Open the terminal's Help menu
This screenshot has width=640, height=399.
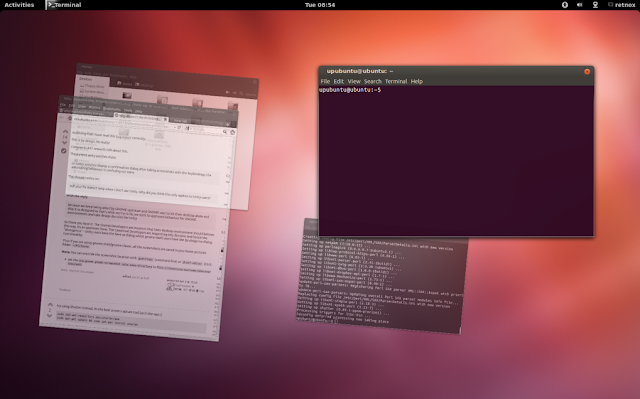[x=417, y=81]
